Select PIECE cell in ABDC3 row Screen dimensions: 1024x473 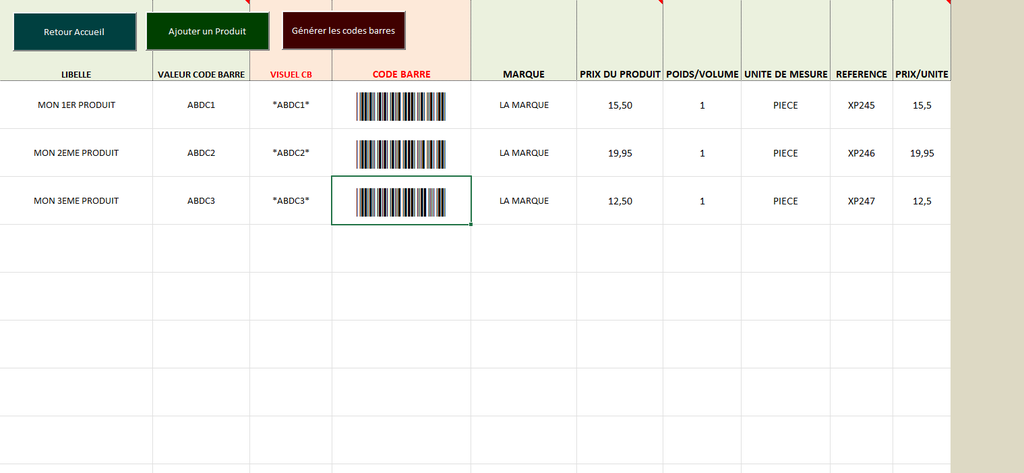[x=786, y=201]
